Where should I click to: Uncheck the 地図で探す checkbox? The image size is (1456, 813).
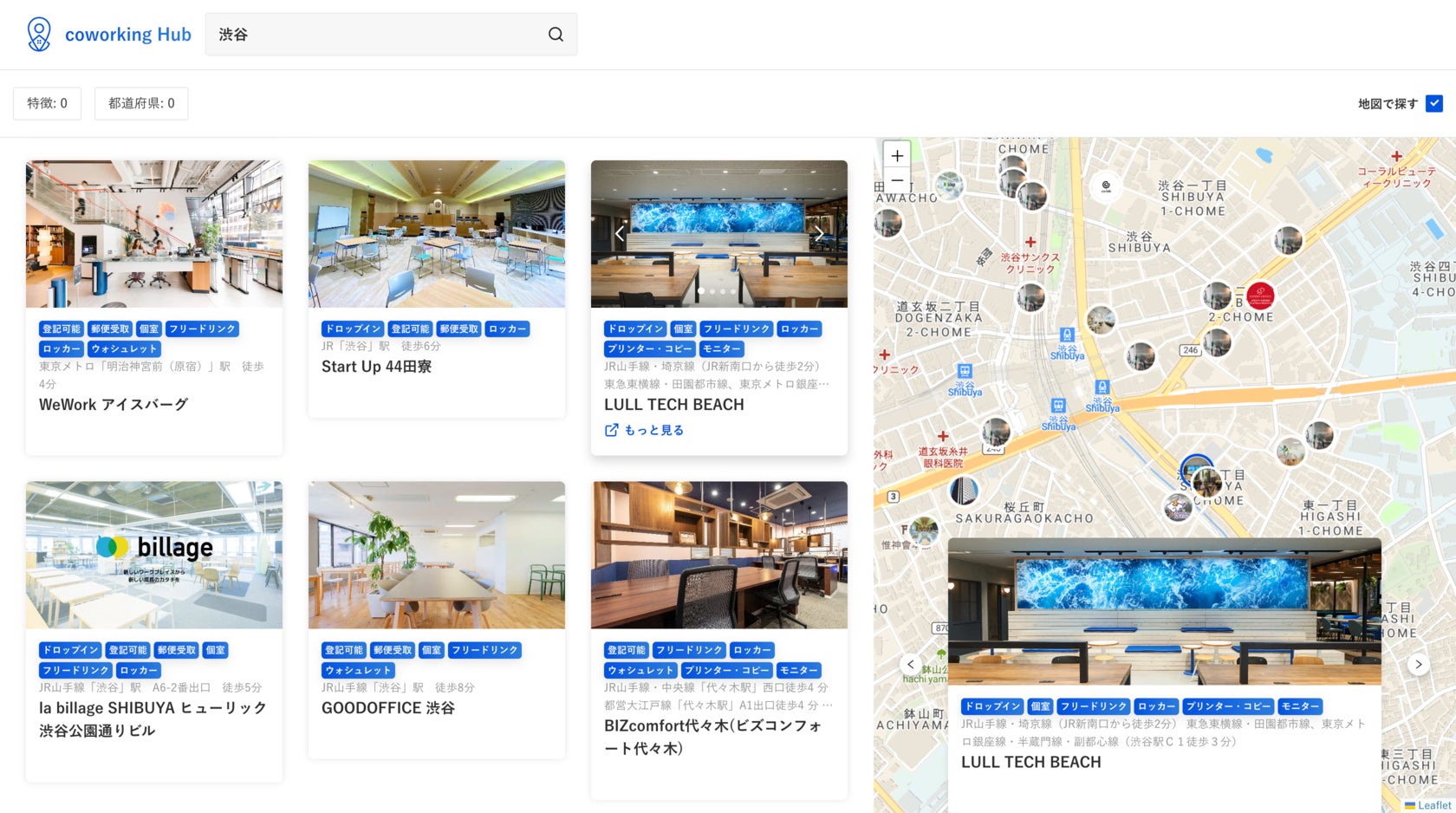(1434, 103)
